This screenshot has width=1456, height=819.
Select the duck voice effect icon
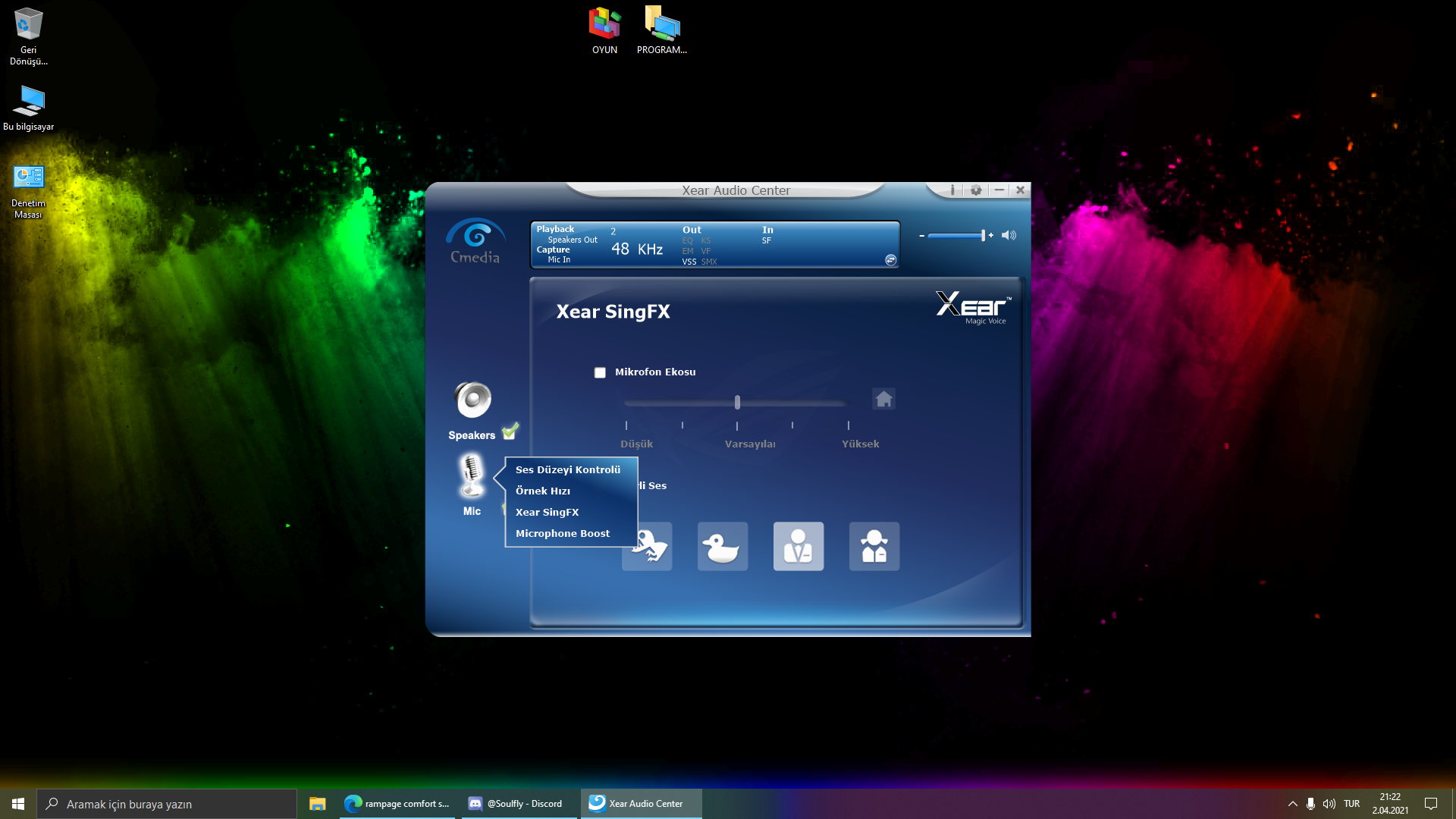[x=722, y=546]
